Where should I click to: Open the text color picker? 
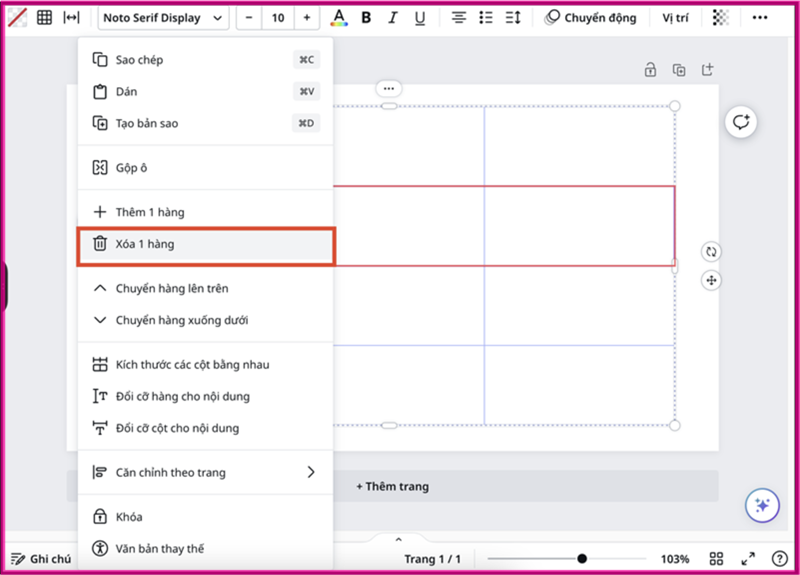tap(339, 18)
